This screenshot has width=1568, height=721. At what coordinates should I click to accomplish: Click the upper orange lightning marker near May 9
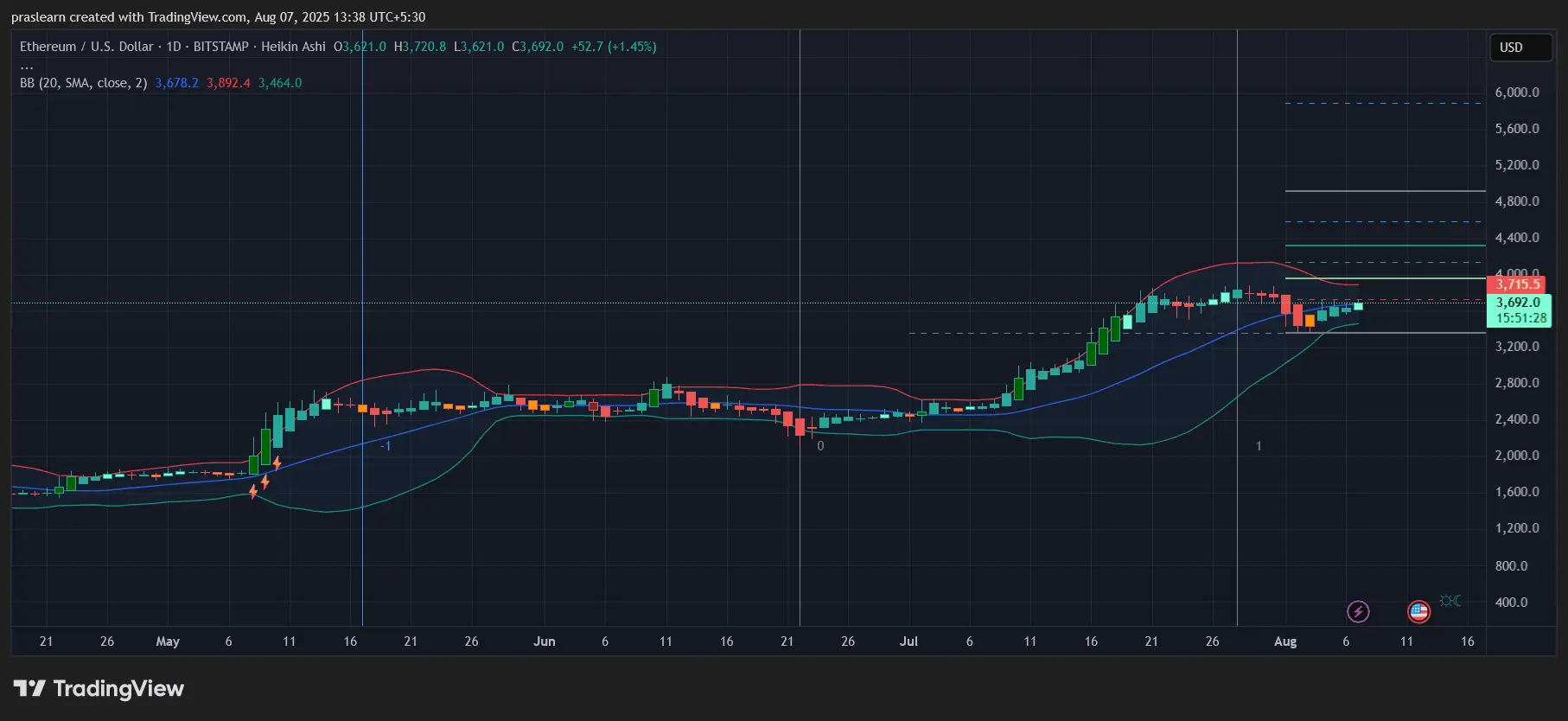click(x=277, y=463)
